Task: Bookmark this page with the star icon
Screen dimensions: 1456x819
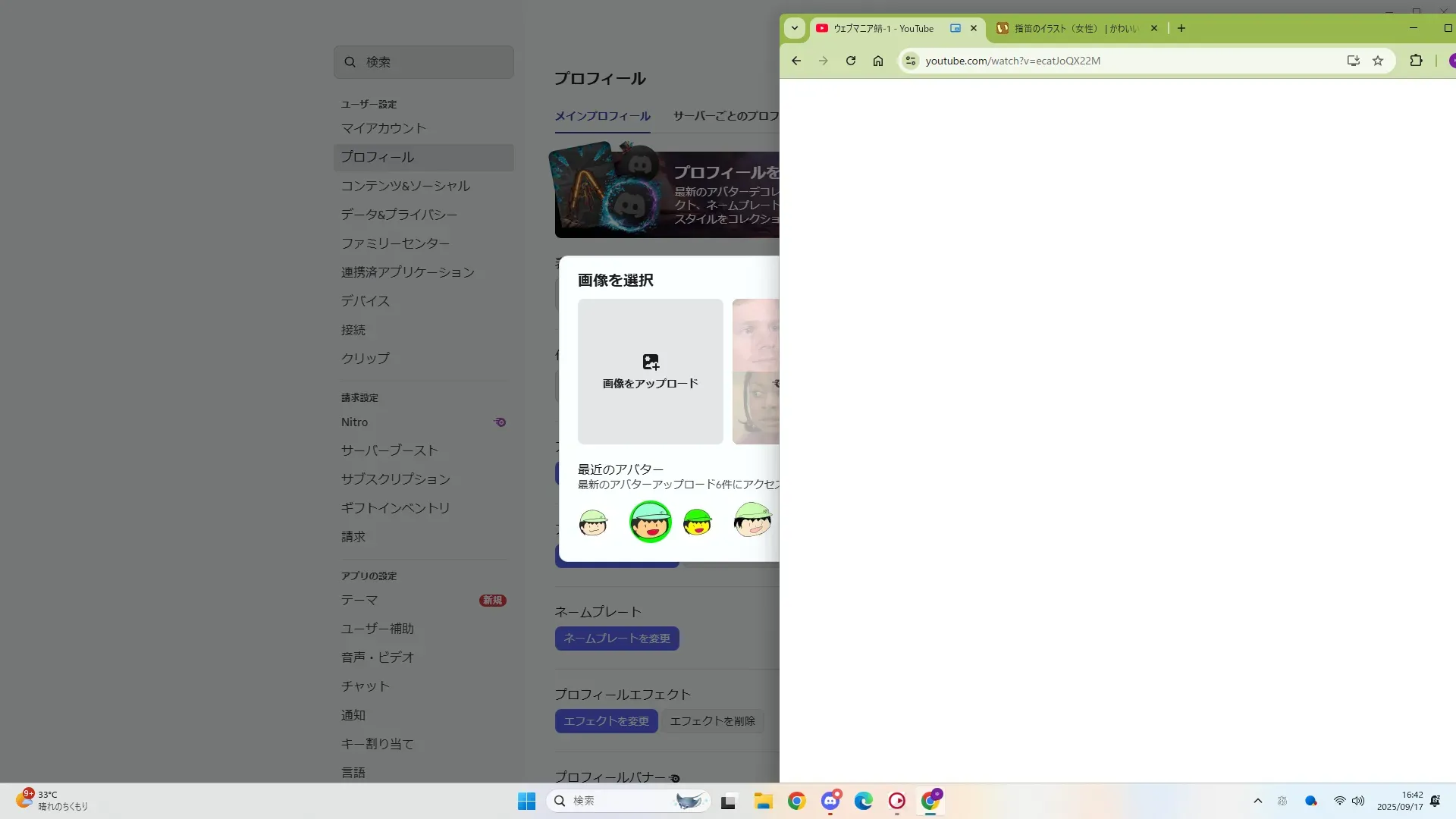Action: 1378,61
